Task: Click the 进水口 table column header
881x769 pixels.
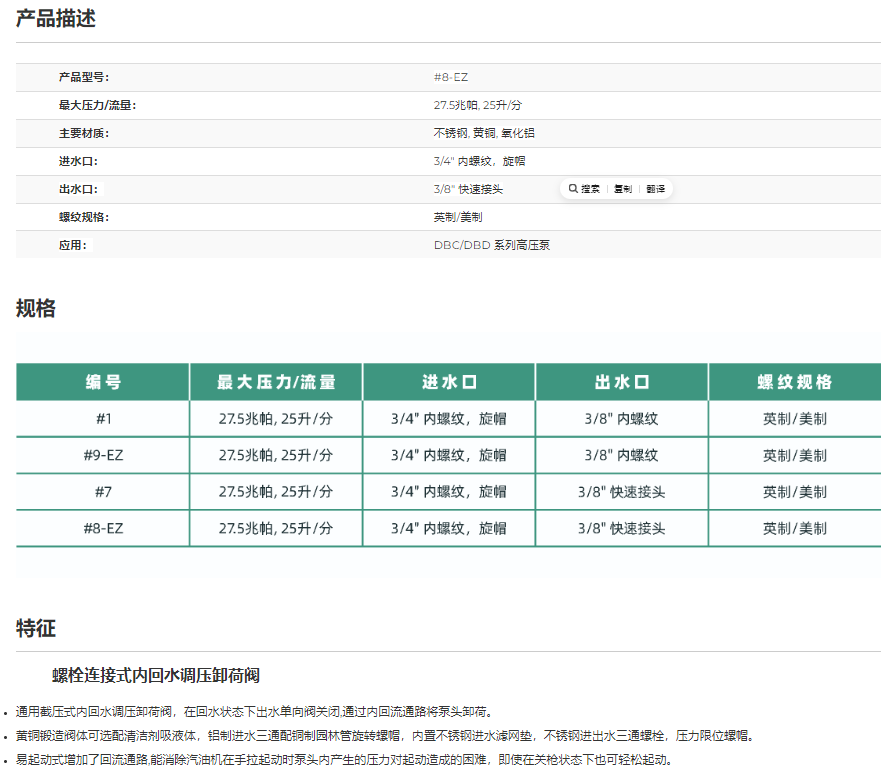Action: (x=449, y=382)
